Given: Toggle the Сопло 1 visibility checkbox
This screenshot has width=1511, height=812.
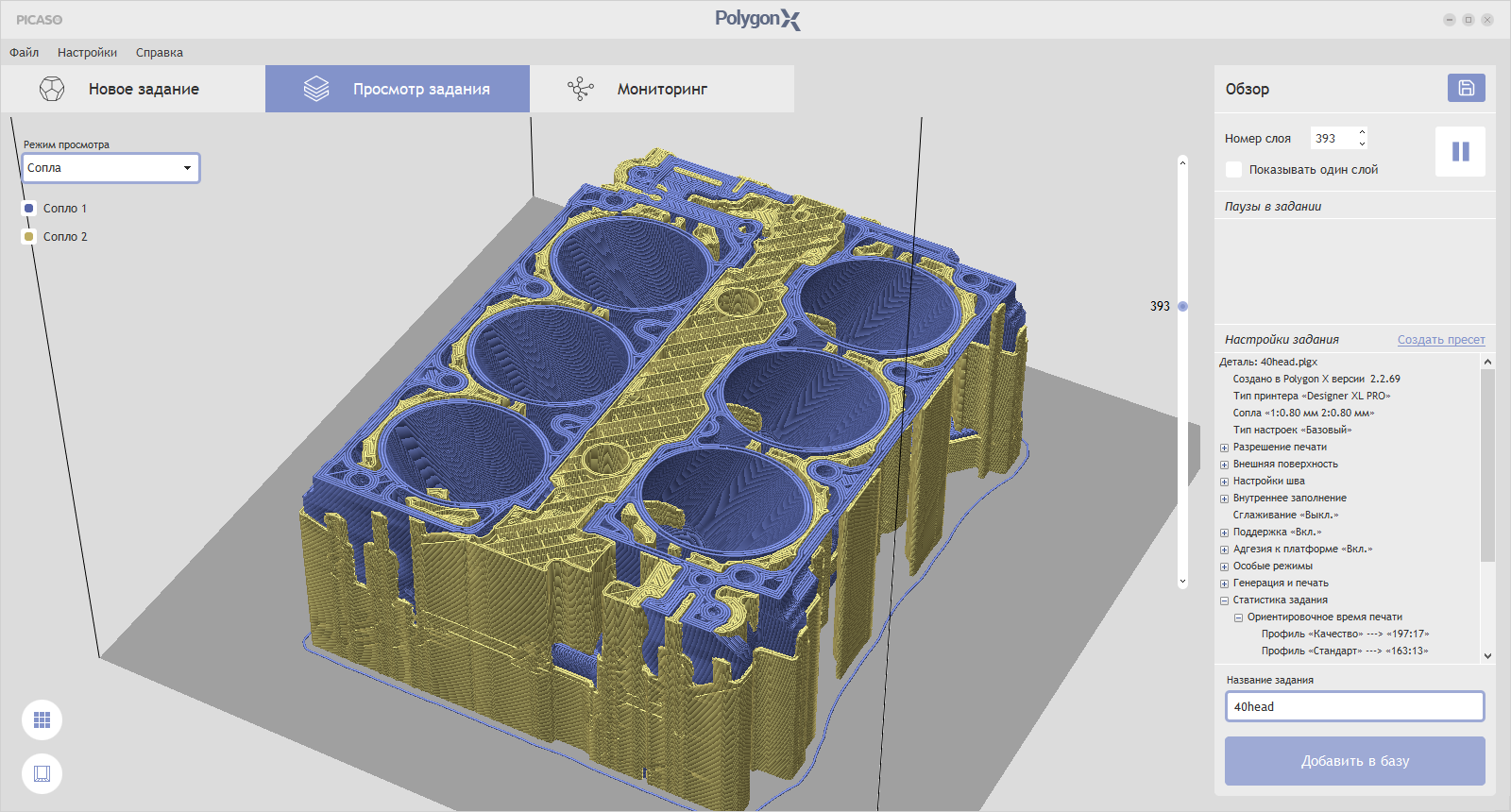Looking at the screenshot, I should click(x=29, y=209).
